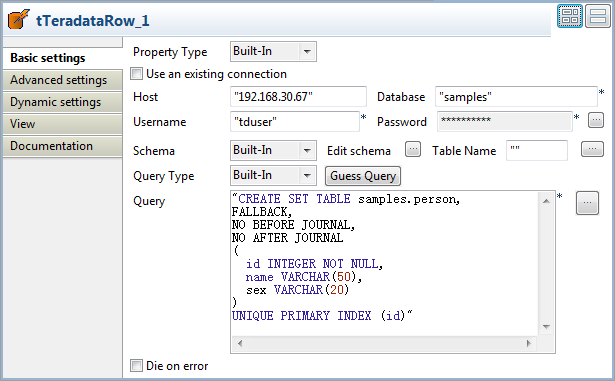Screen dimensions: 615x381
Task: Click the 'name VARCHAR(50),' line
Action: pos(304,277)
